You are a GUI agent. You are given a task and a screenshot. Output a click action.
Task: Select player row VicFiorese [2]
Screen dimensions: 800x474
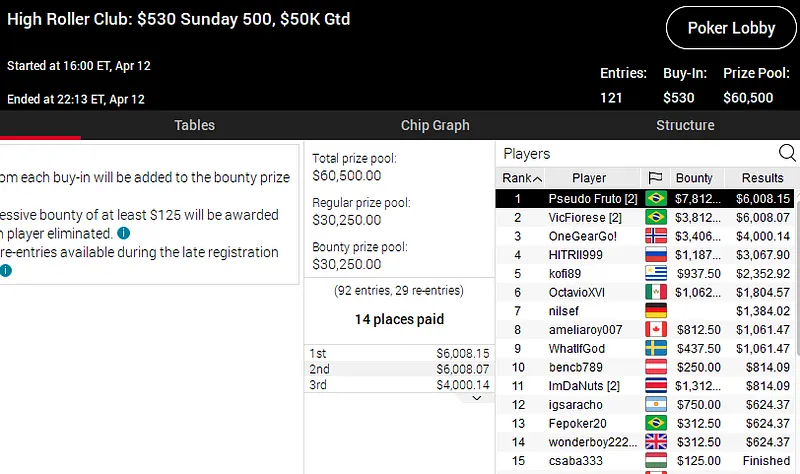(585, 217)
